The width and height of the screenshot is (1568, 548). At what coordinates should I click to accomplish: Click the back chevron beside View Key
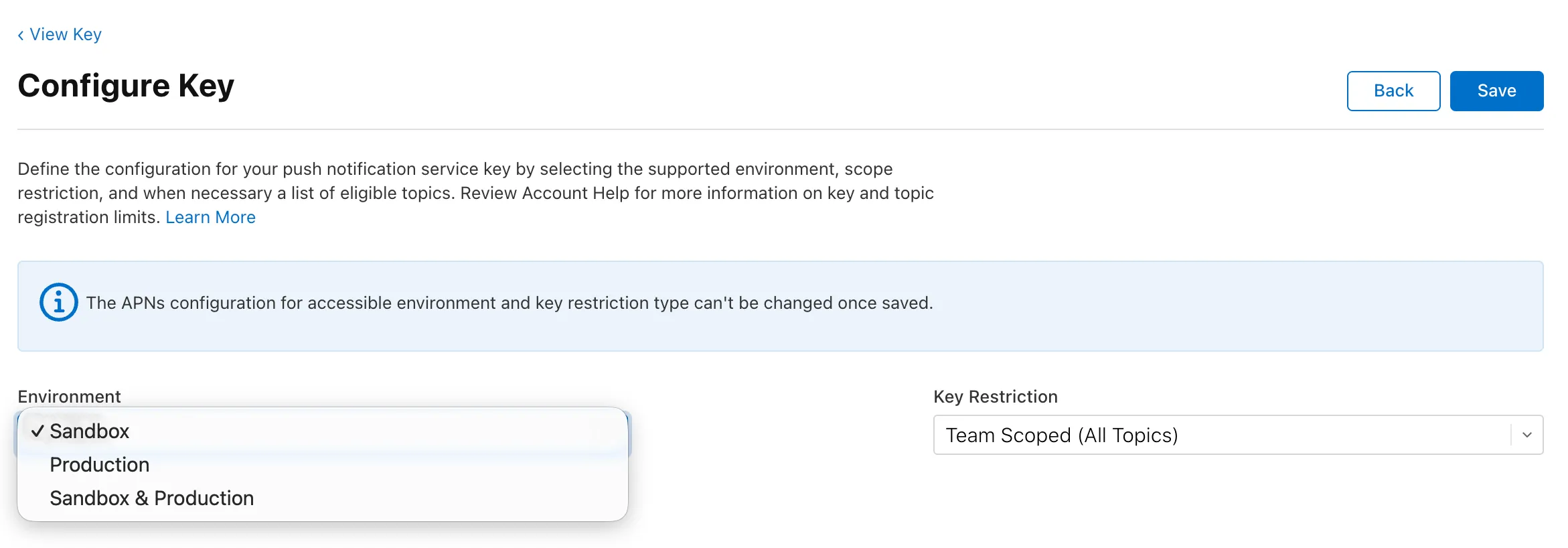pyautogui.click(x=21, y=36)
